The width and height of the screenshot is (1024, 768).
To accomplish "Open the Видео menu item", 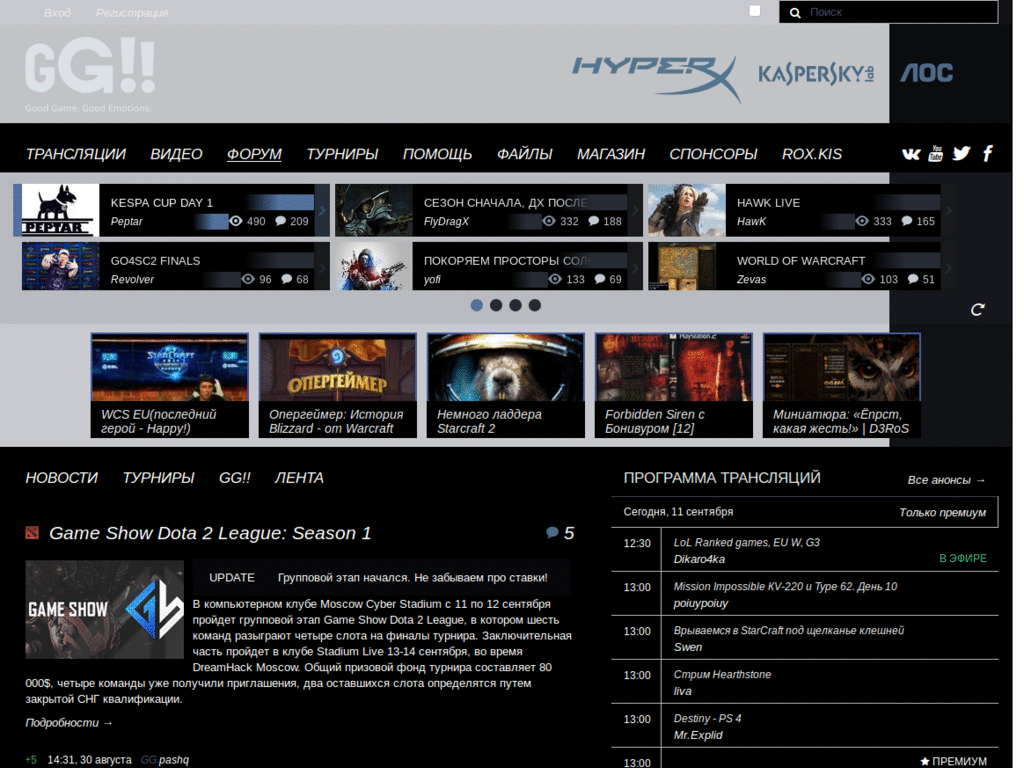I will (176, 154).
